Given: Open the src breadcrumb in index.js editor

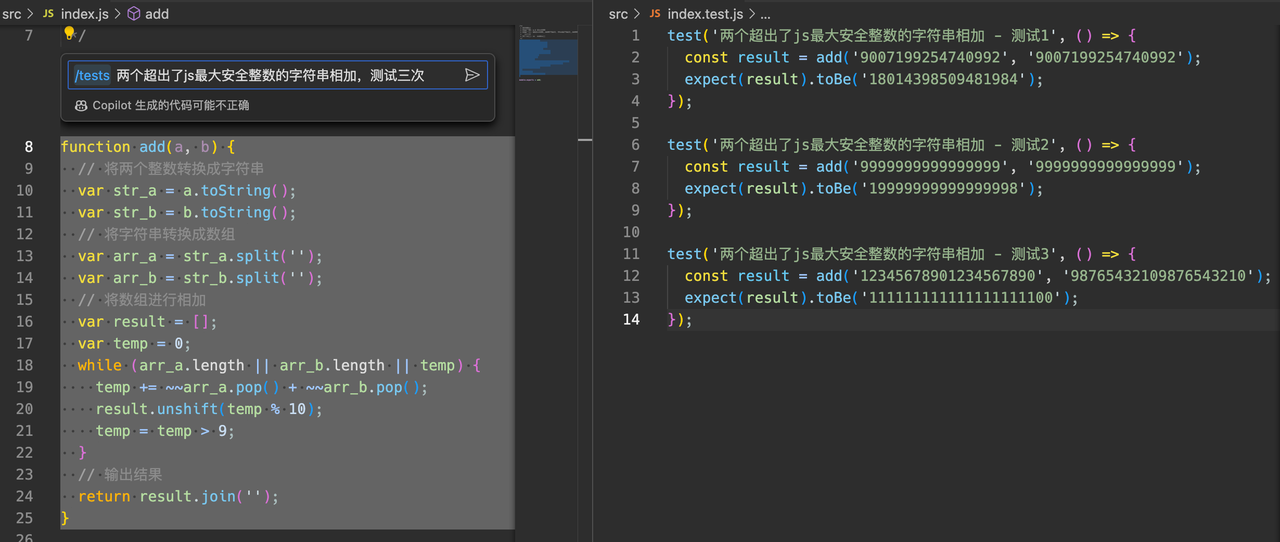Looking at the screenshot, I should 12,13.
